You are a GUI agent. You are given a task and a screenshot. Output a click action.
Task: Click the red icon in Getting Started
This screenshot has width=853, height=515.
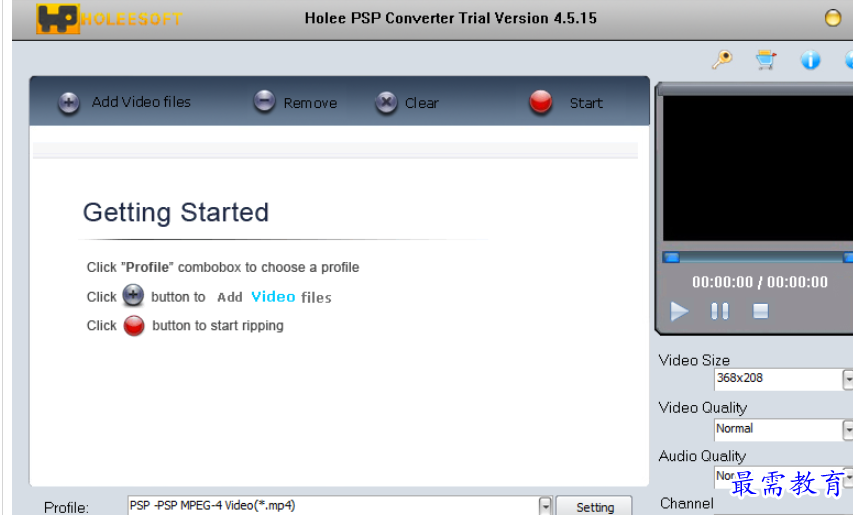tap(134, 326)
